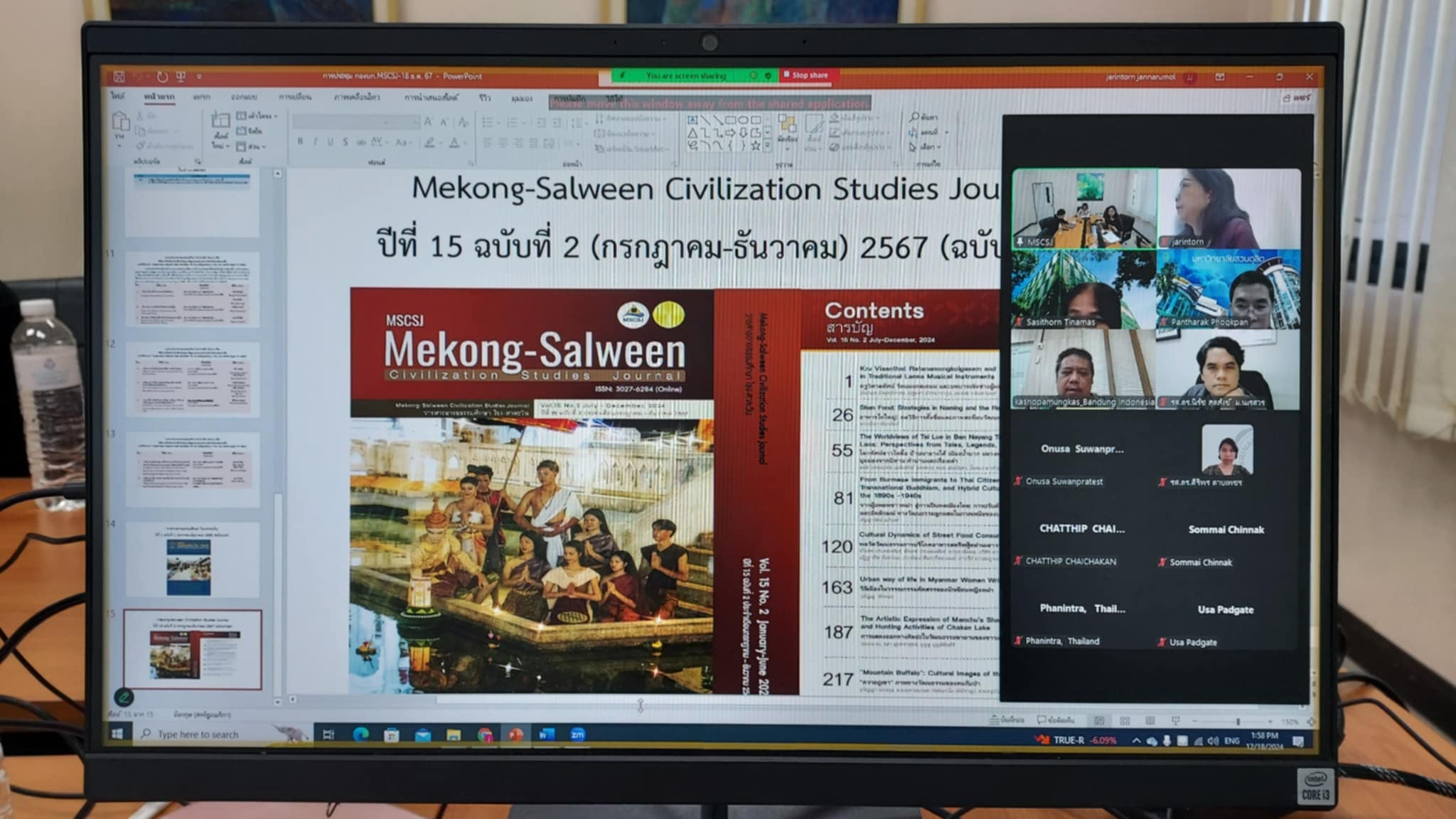Open the font name dropdown box
The width and height of the screenshot is (1456, 819).
point(341,122)
